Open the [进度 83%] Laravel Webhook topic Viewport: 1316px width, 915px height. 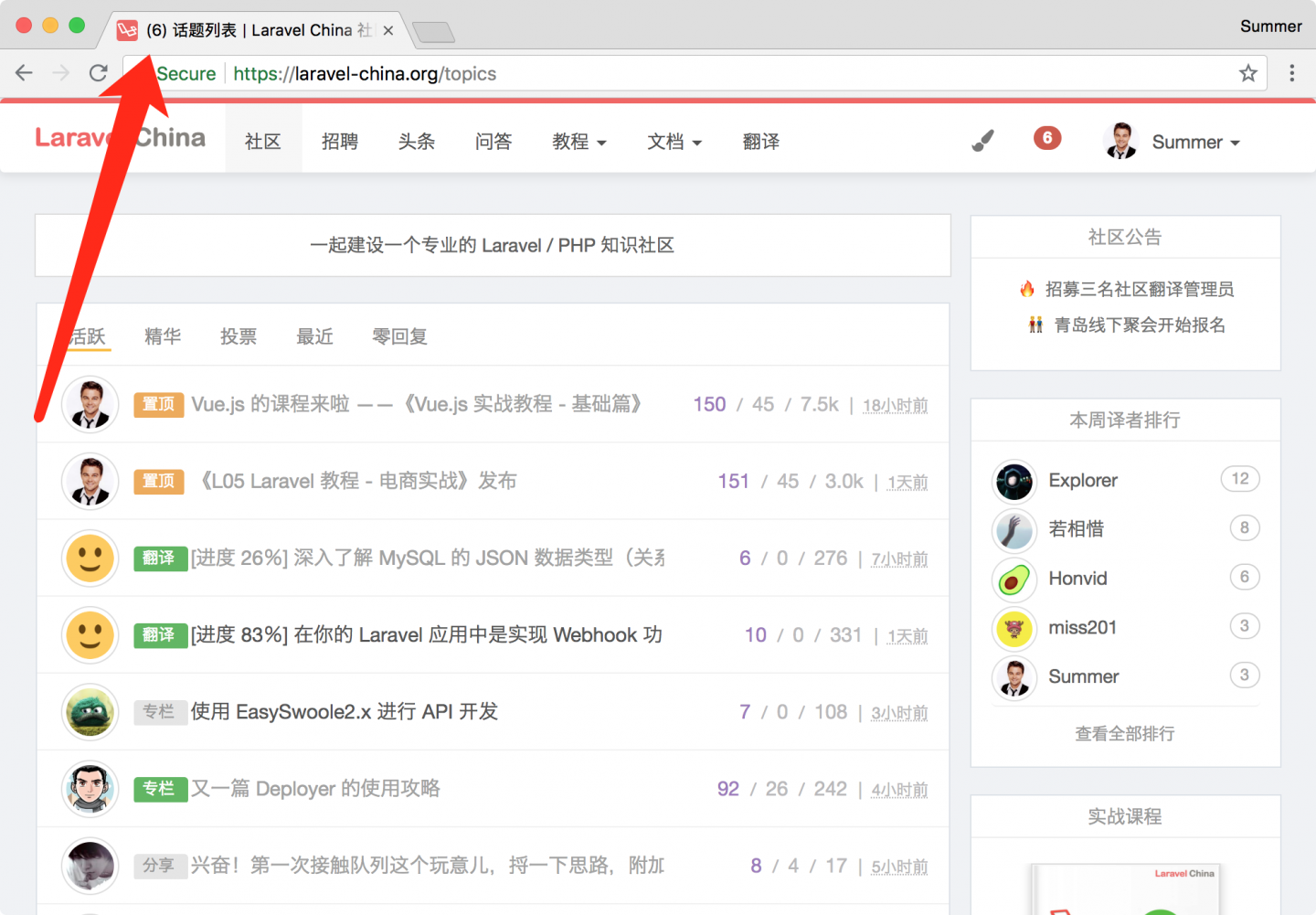point(427,634)
